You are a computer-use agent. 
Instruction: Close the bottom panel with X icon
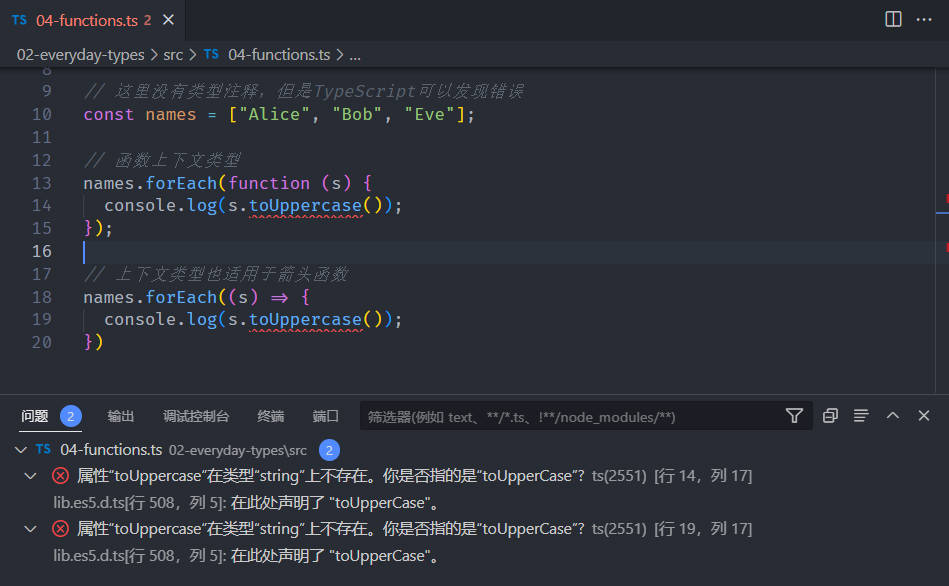tap(924, 416)
